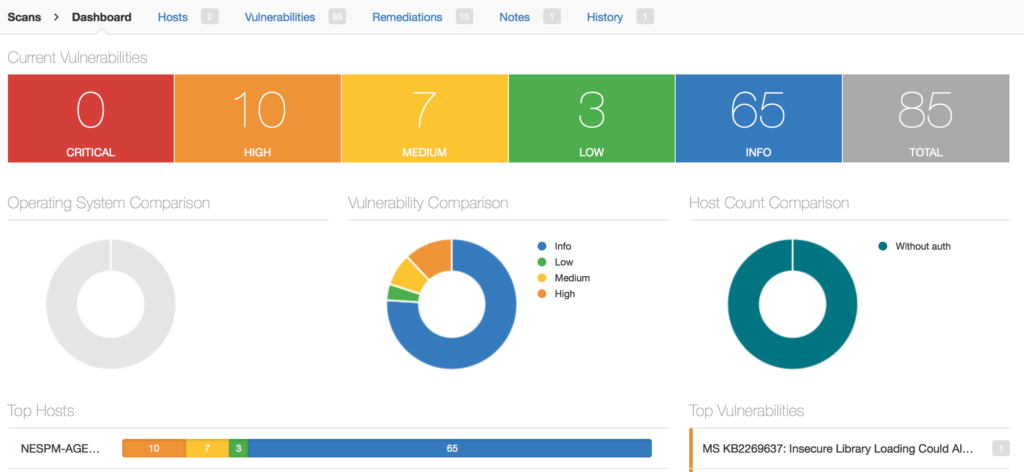Toggle the Medium legend dot
The height and width of the screenshot is (472, 1024).
tap(541, 278)
